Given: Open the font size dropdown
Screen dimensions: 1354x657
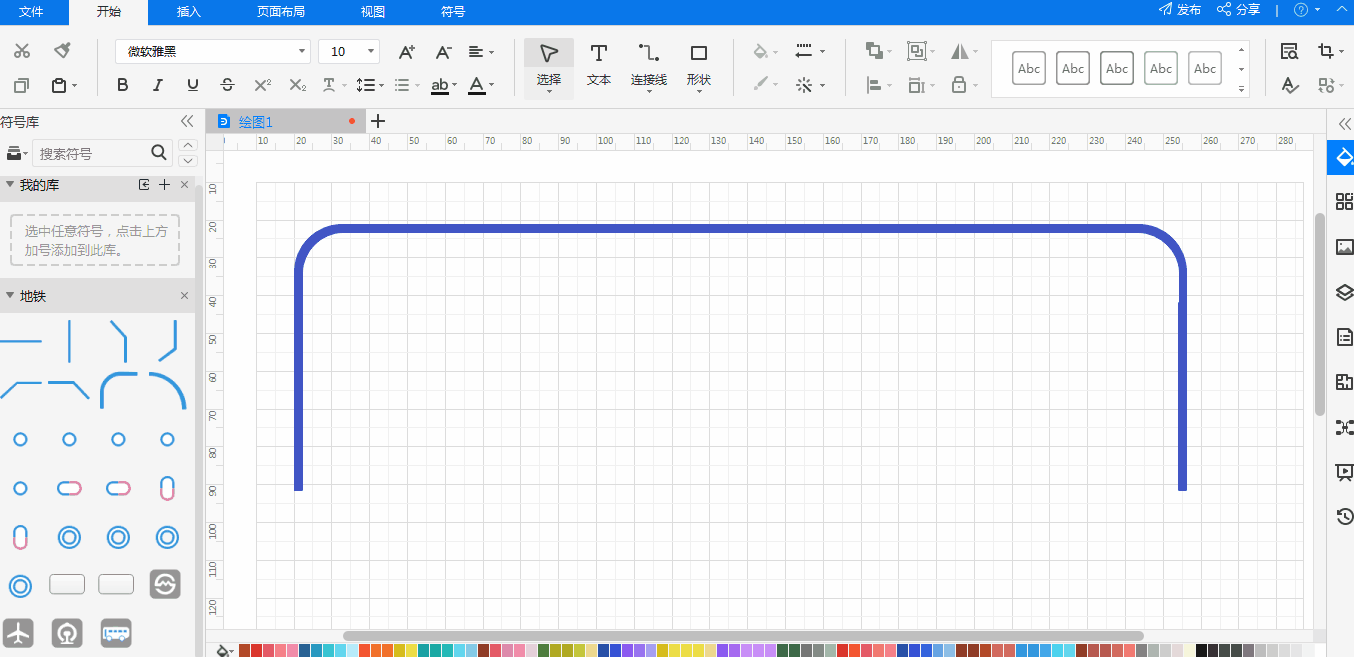Looking at the screenshot, I should coord(349,52).
